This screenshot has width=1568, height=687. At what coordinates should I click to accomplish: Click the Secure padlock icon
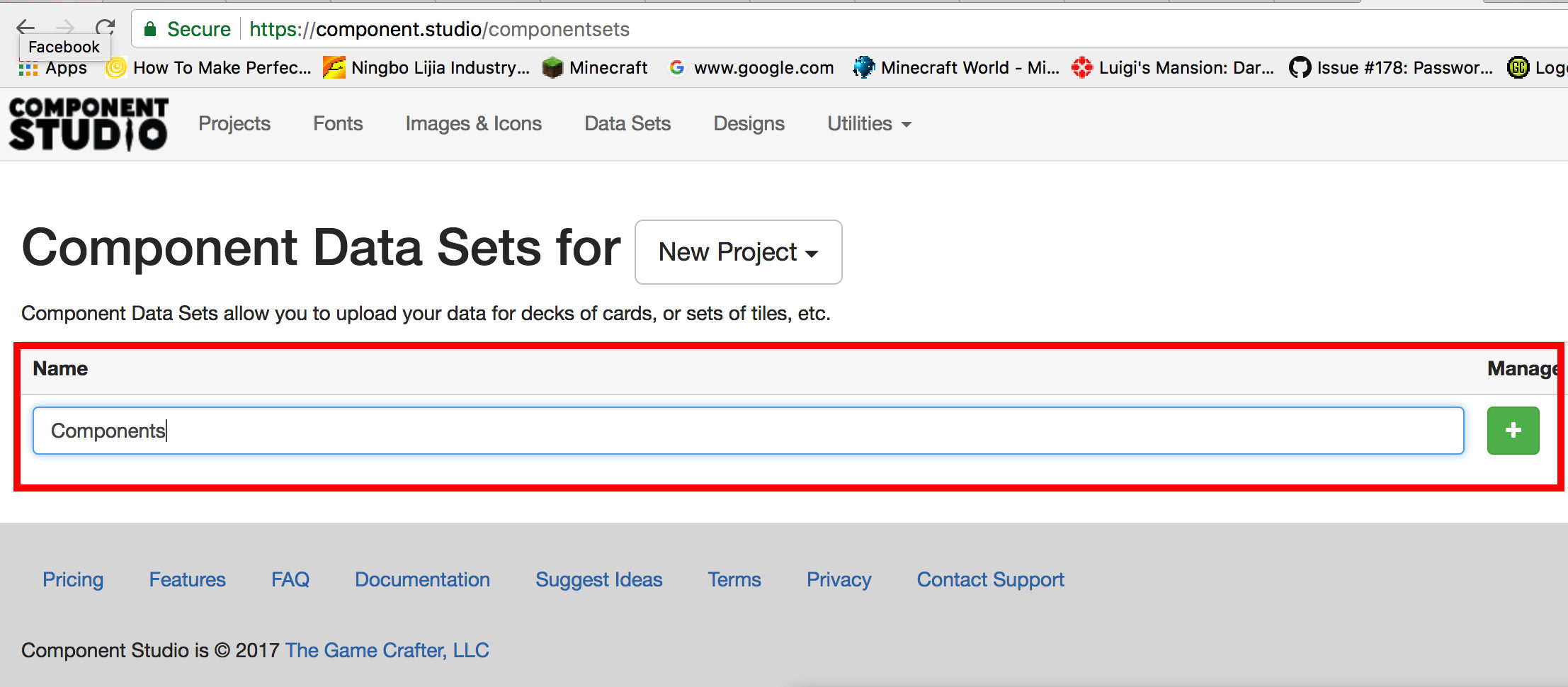click(x=149, y=29)
